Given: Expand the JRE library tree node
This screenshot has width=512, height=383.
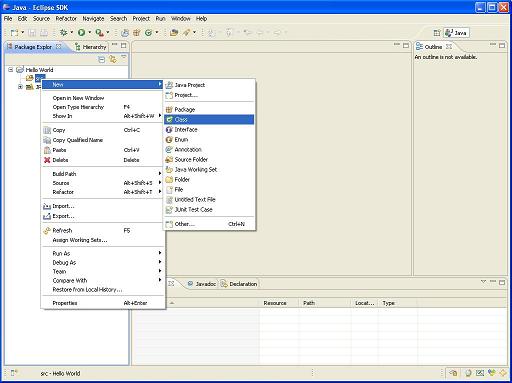Looking at the screenshot, I should coord(20,87).
